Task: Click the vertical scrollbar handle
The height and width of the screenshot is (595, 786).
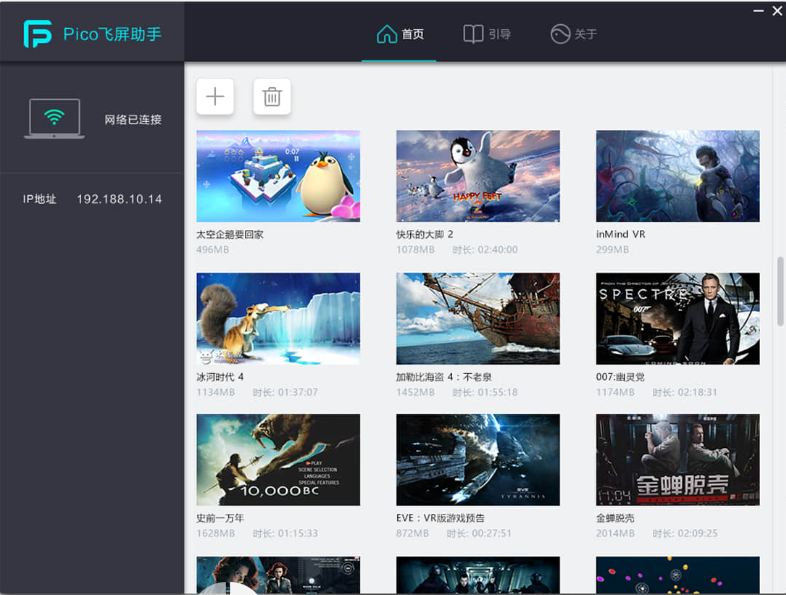Action: [780, 291]
